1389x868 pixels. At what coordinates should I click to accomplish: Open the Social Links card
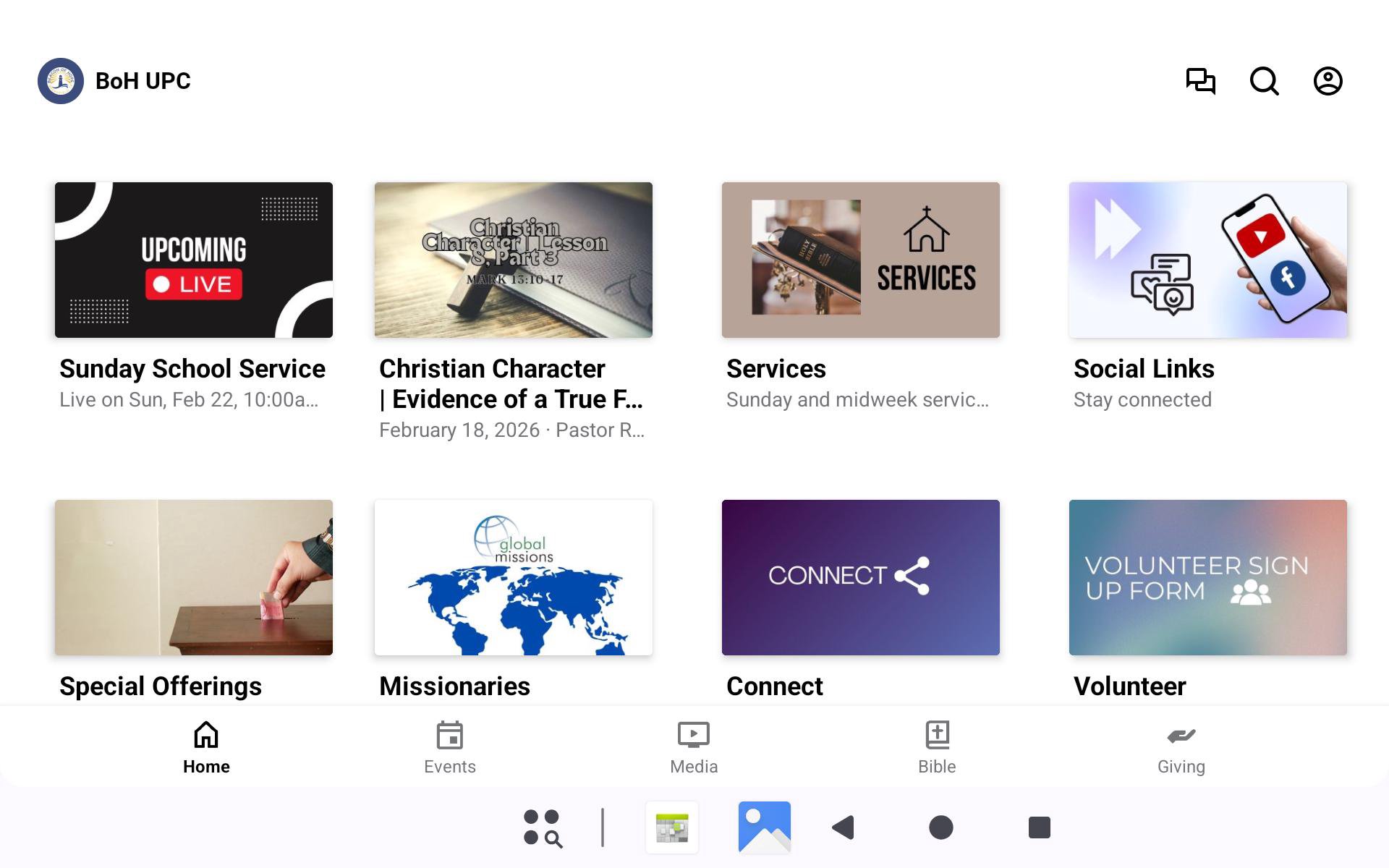click(x=1207, y=260)
